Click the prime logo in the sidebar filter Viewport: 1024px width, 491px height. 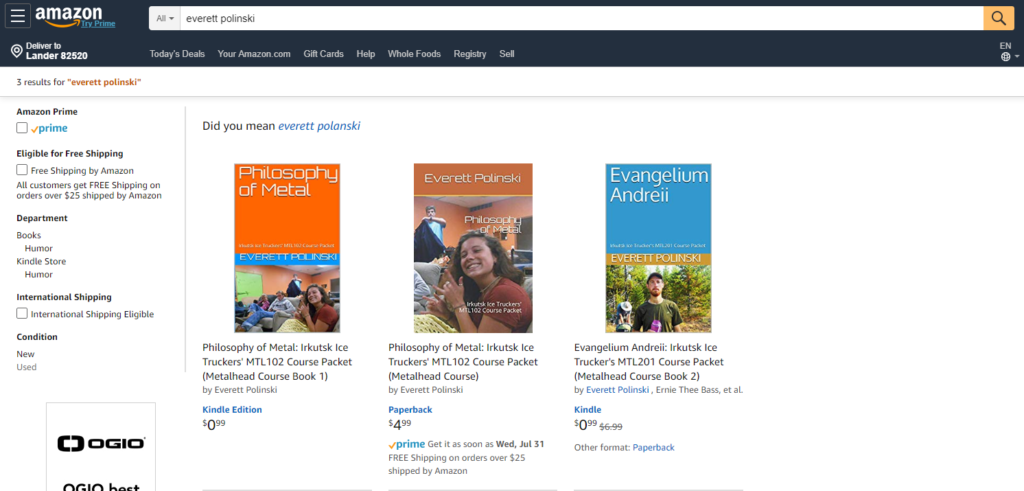coord(49,128)
